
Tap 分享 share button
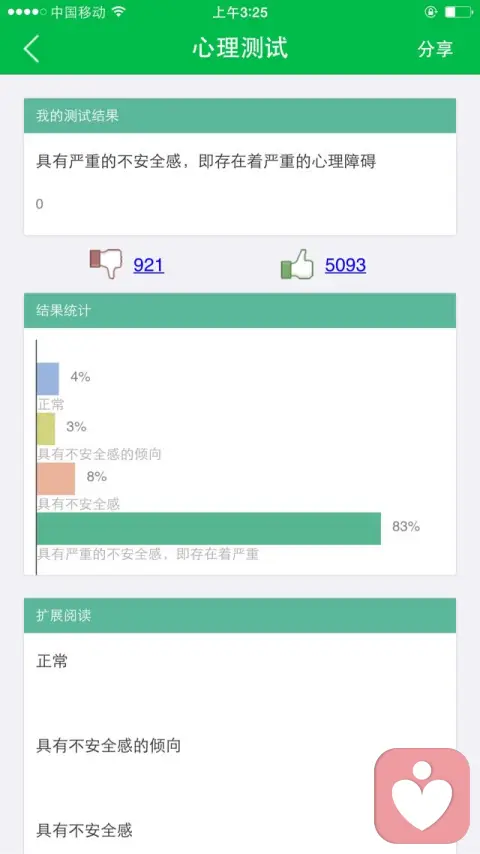(435, 48)
